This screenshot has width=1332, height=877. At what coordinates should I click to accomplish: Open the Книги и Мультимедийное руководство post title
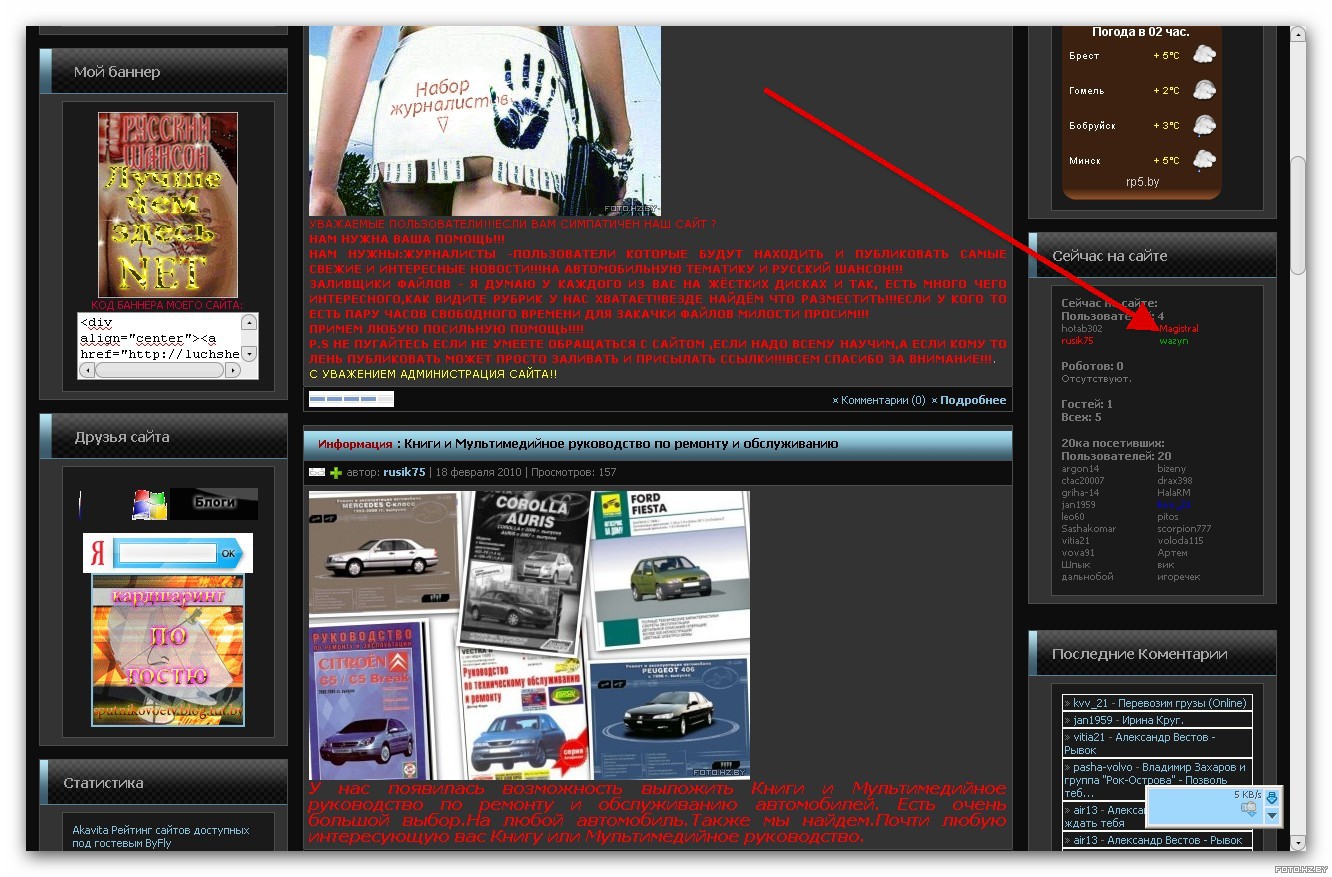coord(621,443)
